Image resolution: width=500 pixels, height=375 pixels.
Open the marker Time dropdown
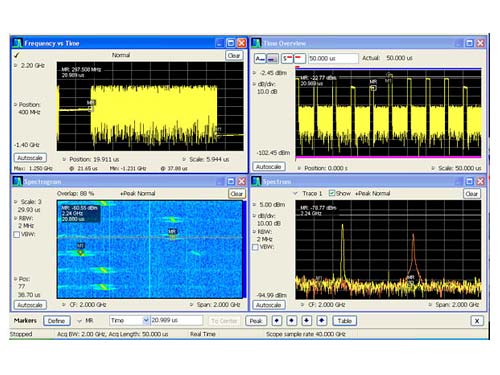point(146,320)
